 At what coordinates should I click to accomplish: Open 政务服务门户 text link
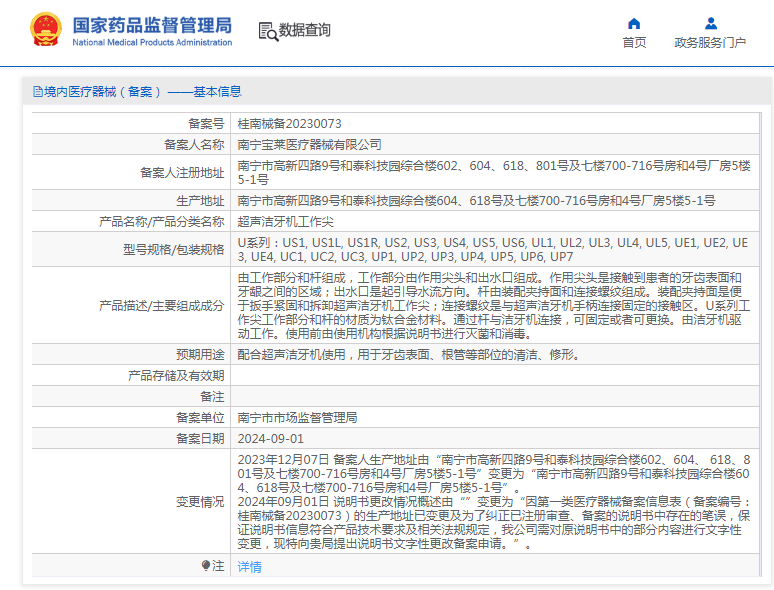(710, 42)
